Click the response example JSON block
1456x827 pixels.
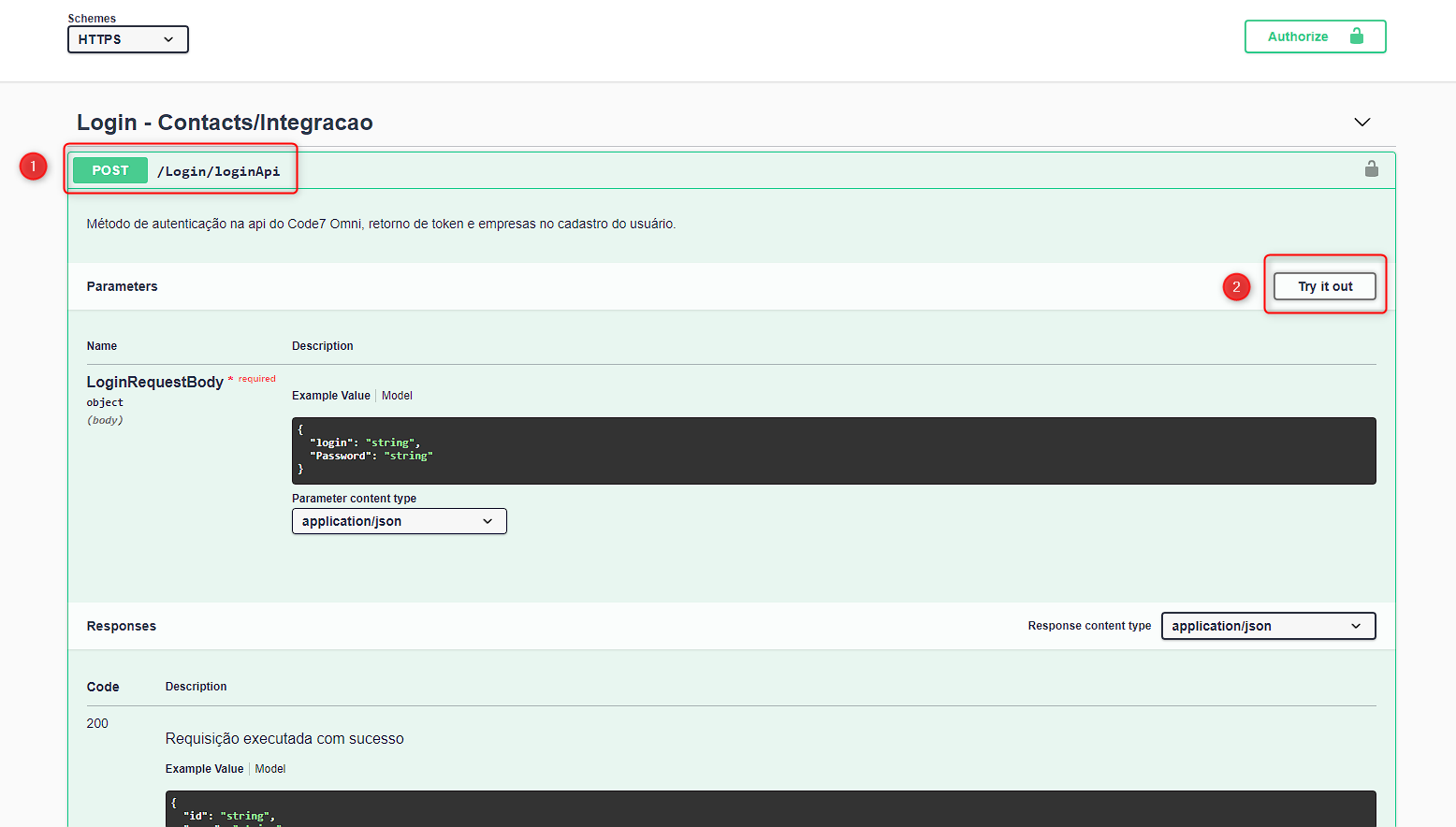pos(770,809)
